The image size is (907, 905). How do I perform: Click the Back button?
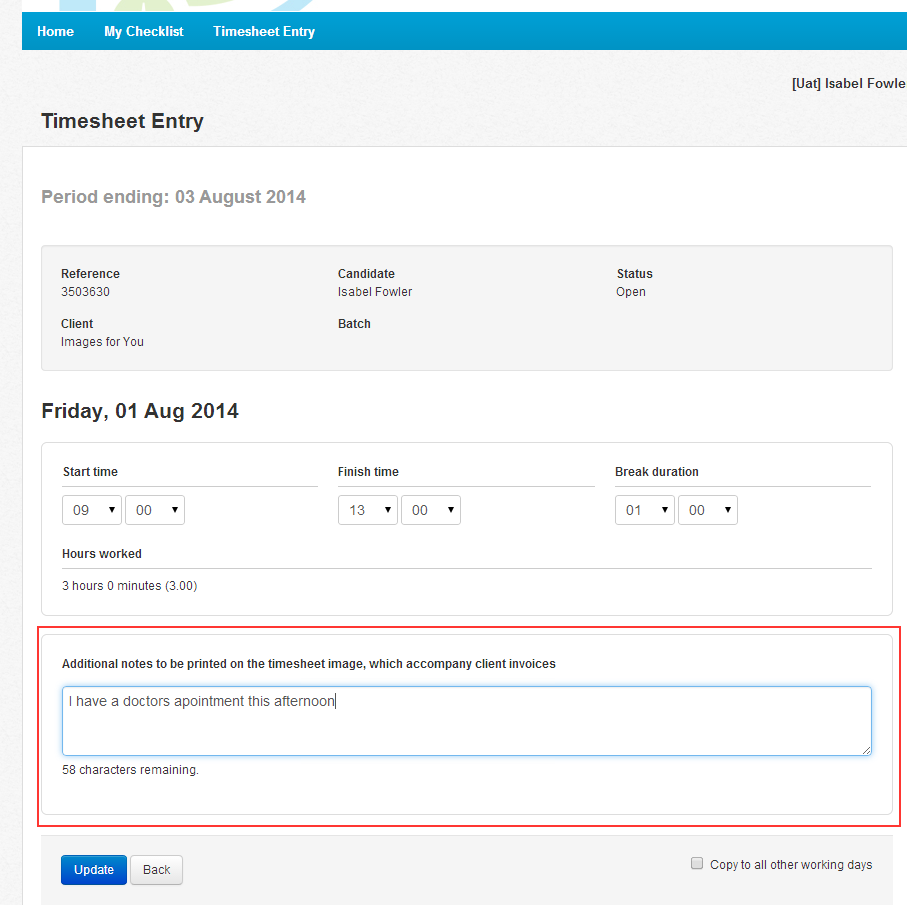[156, 870]
